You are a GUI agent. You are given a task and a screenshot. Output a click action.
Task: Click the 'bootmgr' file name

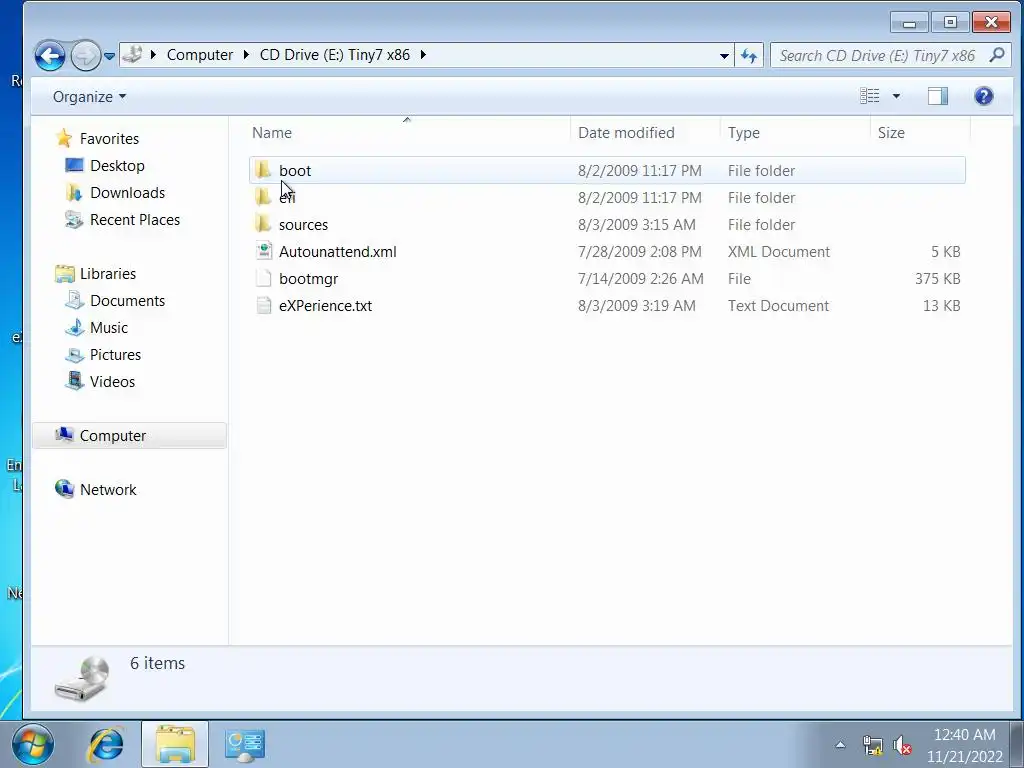(x=308, y=279)
